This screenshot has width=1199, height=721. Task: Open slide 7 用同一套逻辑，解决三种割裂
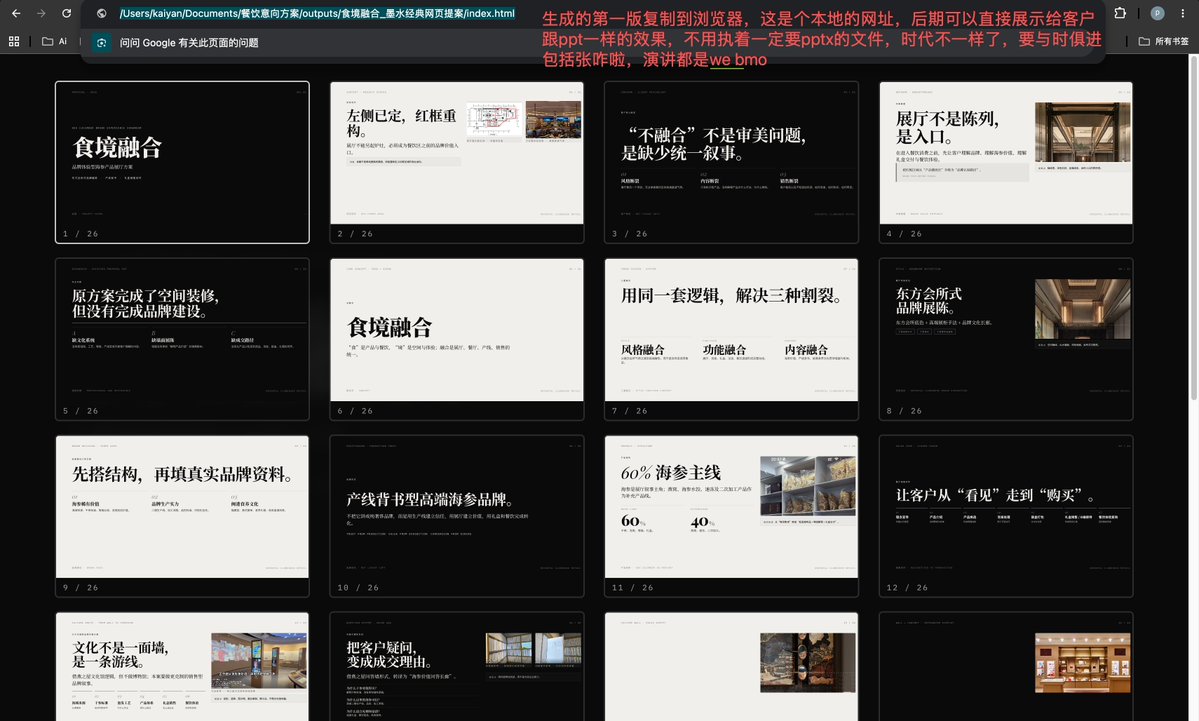731,339
